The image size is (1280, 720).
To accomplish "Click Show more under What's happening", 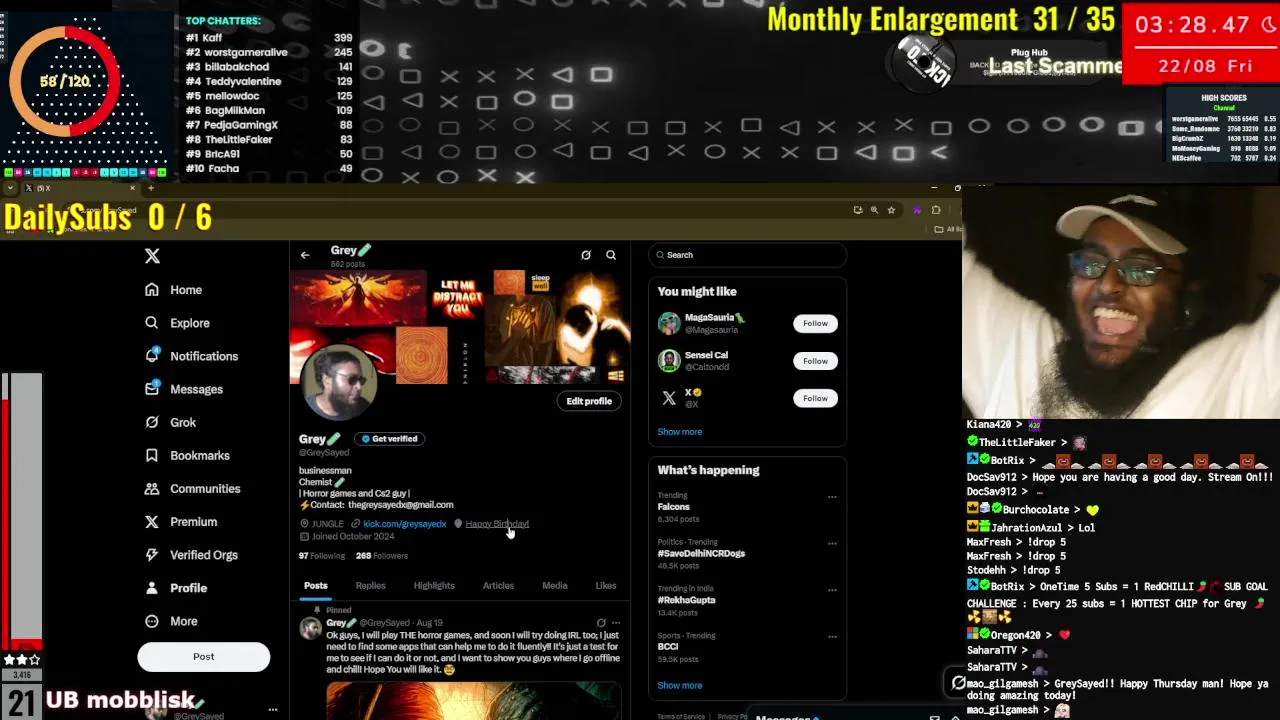I will (x=680, y=686).
